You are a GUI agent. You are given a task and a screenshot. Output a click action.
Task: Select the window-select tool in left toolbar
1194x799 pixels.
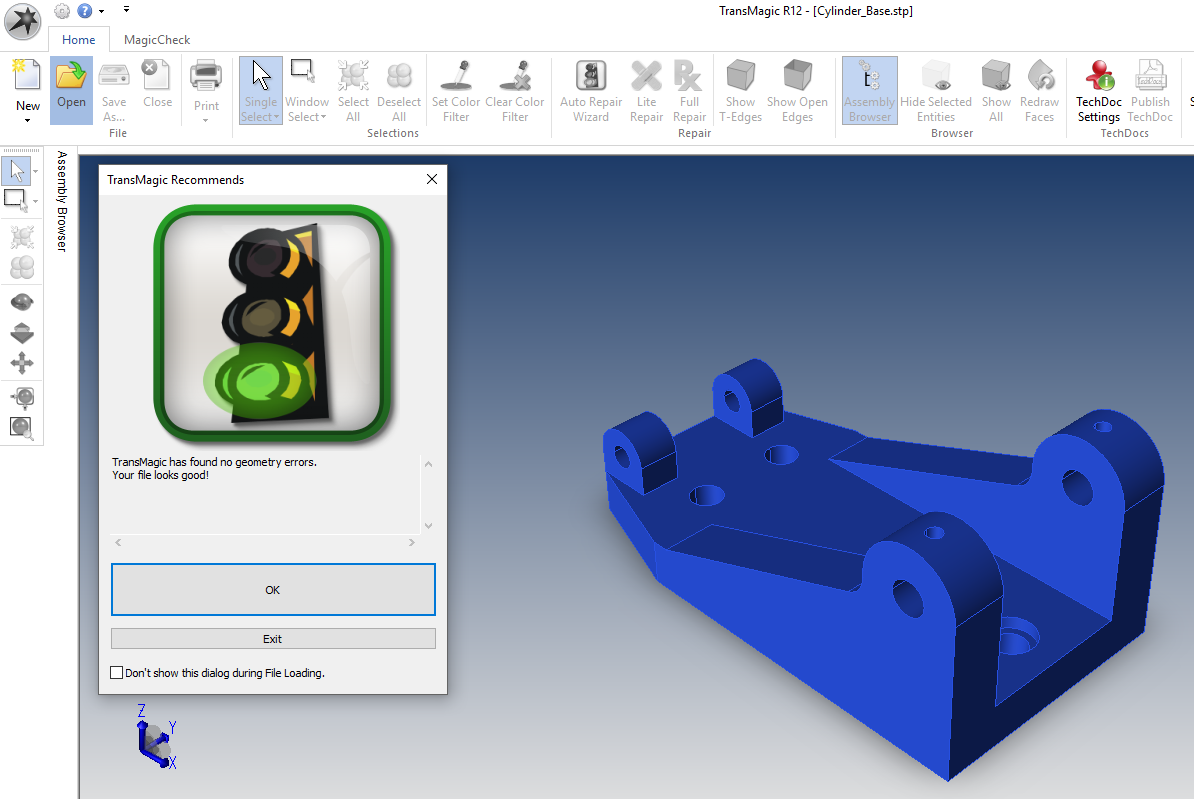coord(16,200)
